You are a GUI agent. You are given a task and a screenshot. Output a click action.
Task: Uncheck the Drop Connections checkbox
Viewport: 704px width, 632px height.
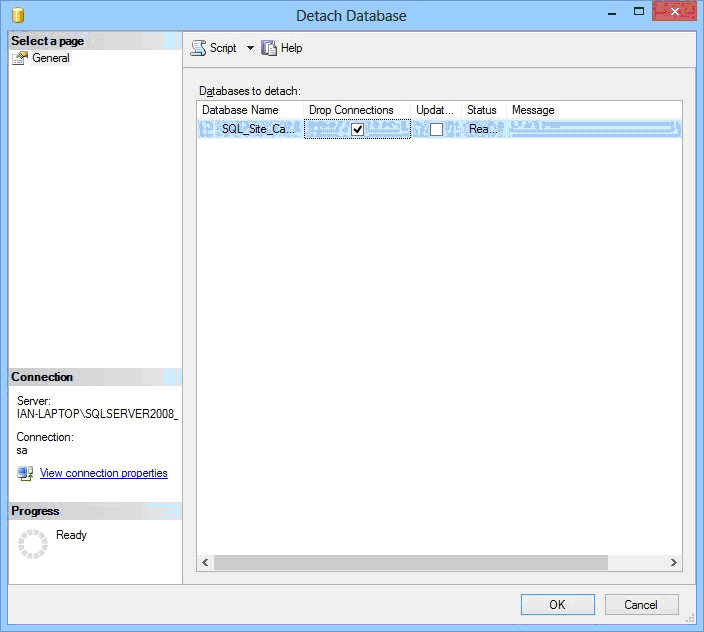[x=357, y=129]
